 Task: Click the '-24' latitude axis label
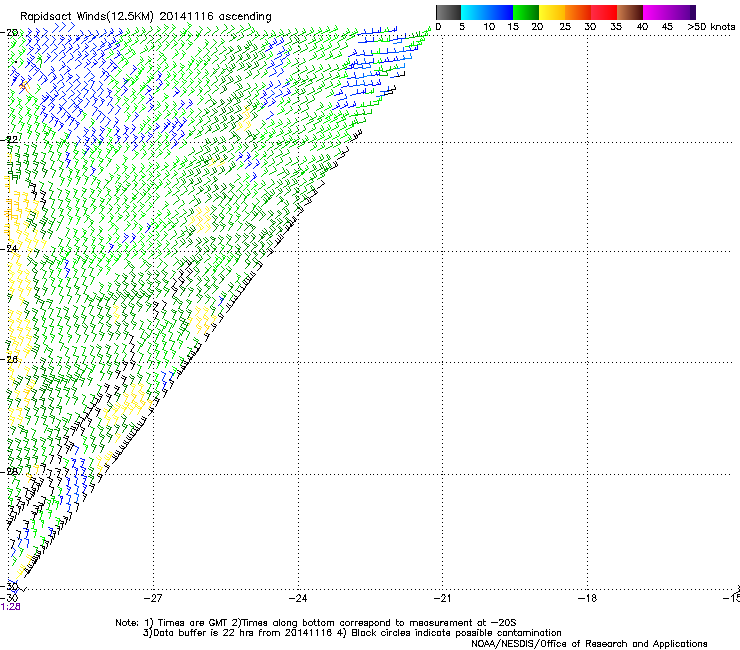pyautogui.click(x=9, y=249)
